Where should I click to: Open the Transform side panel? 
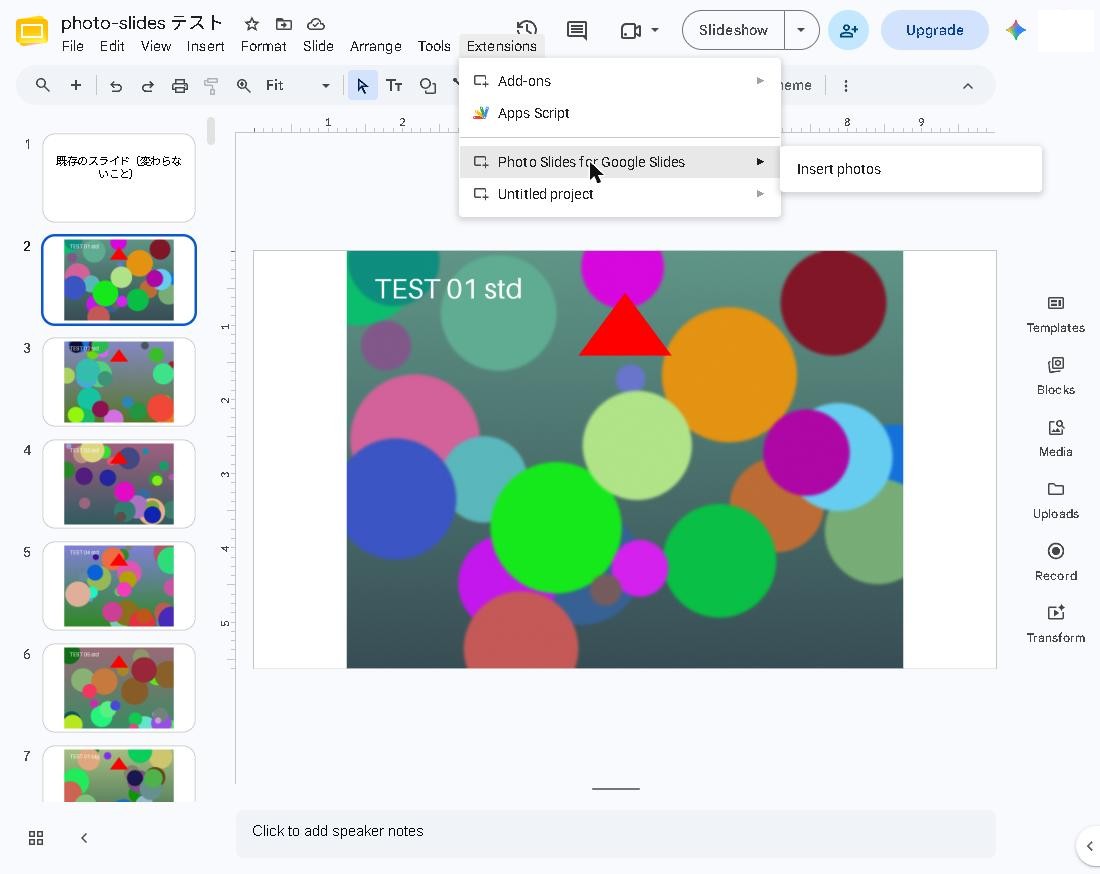tap(1055, 624)
